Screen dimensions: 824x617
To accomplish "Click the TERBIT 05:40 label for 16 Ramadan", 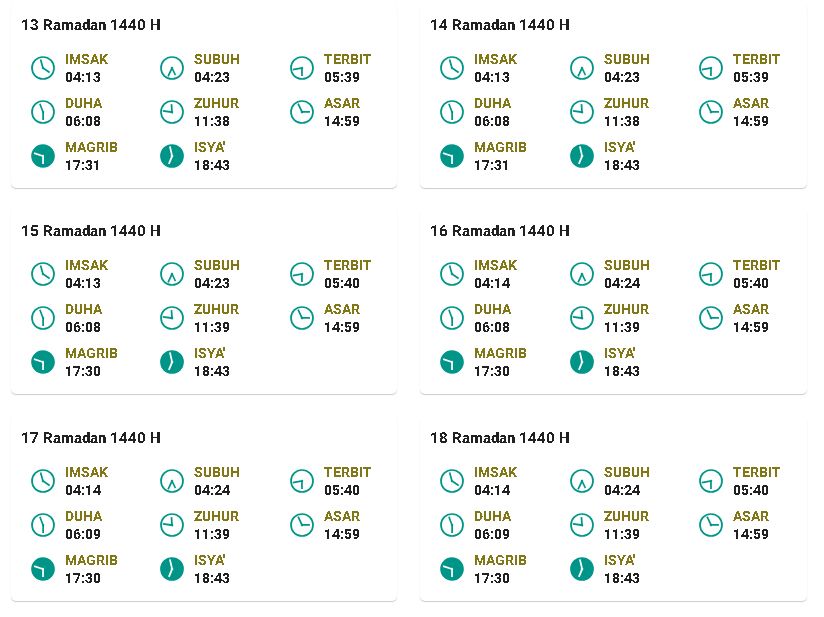I will click(756, 274).
